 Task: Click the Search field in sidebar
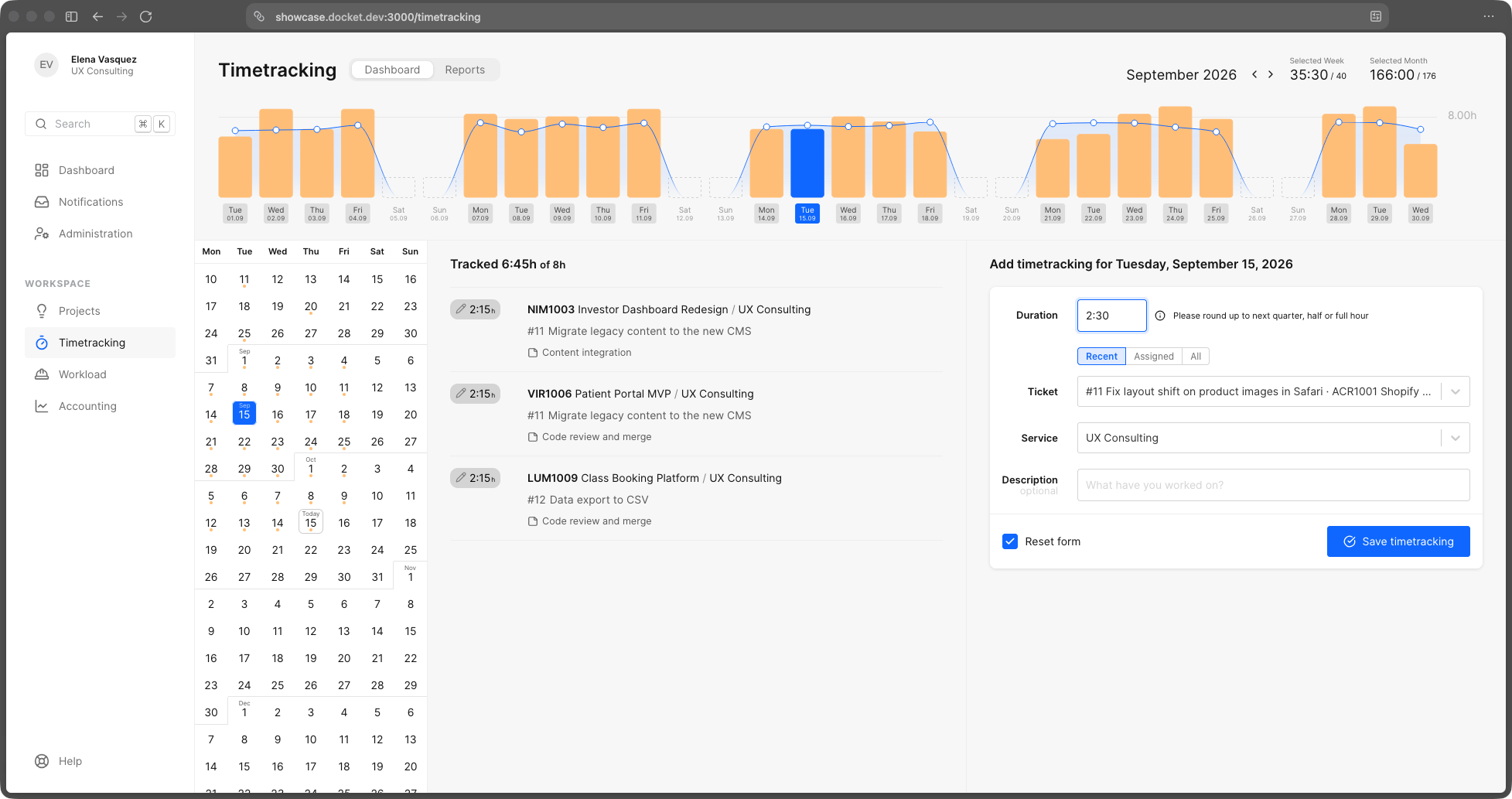[x=100, y=124]
